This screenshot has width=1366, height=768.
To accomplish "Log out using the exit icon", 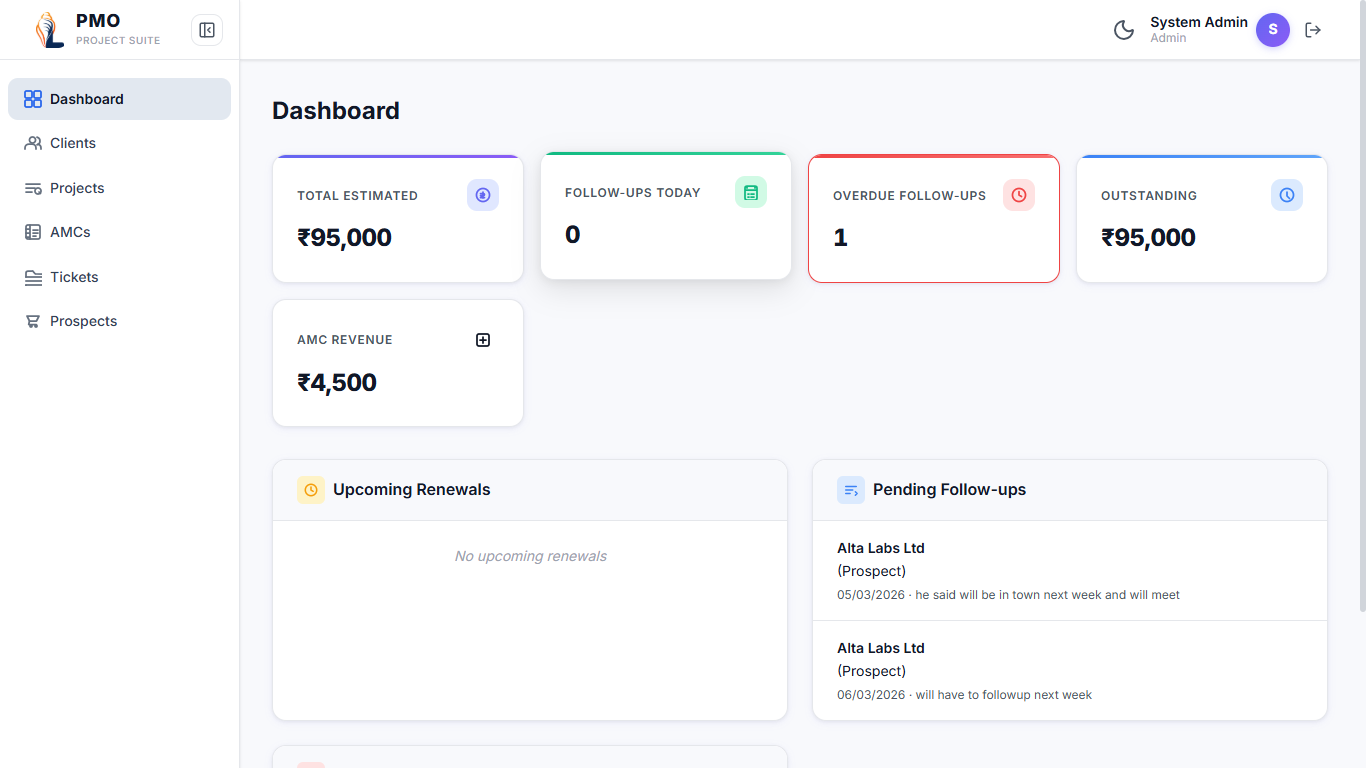I will point(1313,30).
